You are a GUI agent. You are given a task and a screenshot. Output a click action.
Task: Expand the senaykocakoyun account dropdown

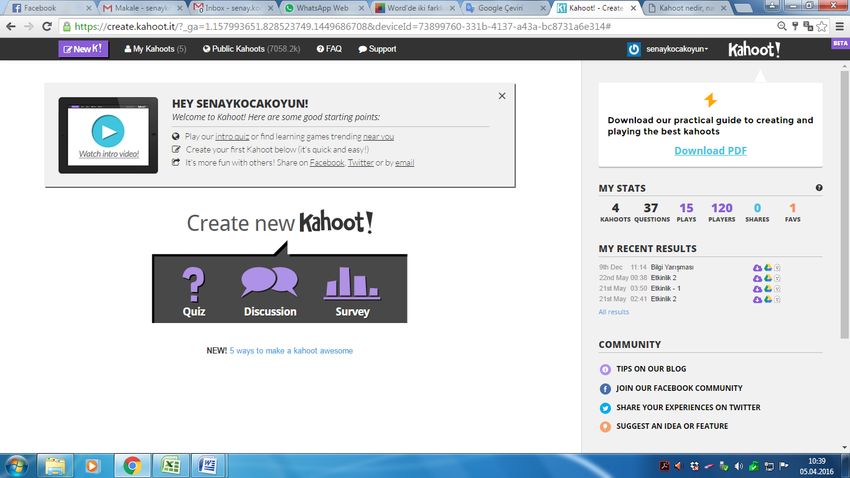point(677,49)
